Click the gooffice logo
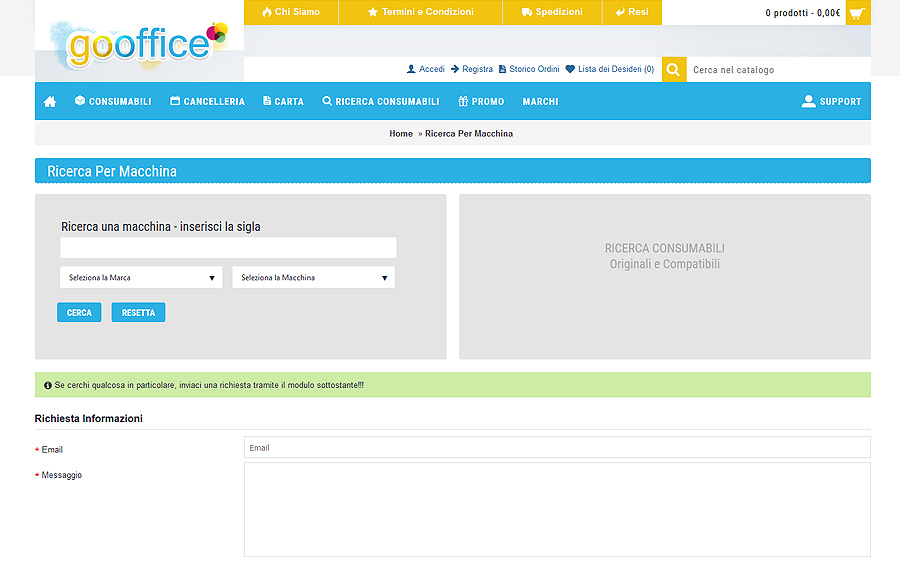This screenshot has width=900, height=563. 139,45
